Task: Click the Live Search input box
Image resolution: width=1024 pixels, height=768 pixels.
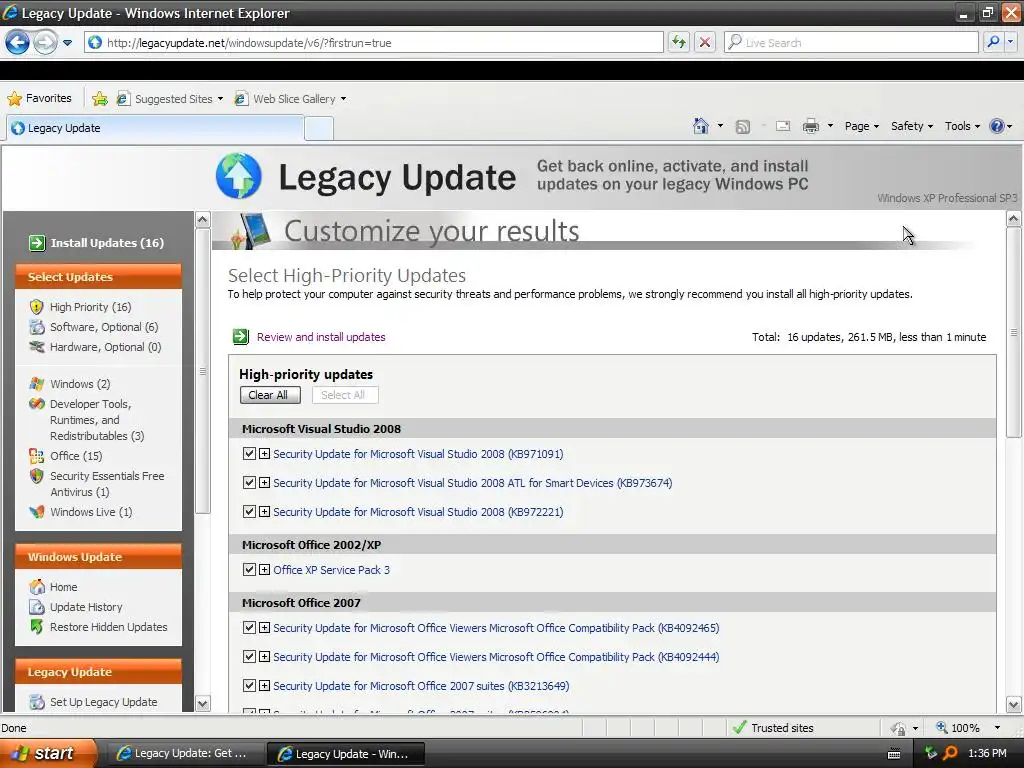Action: point(852,42)
